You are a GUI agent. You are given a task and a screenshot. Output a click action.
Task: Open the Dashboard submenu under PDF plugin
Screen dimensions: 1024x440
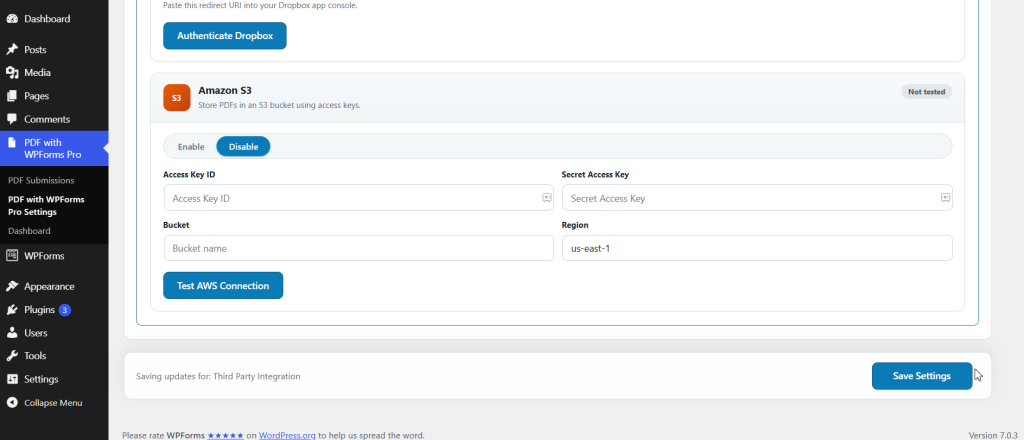click(29, 231)
